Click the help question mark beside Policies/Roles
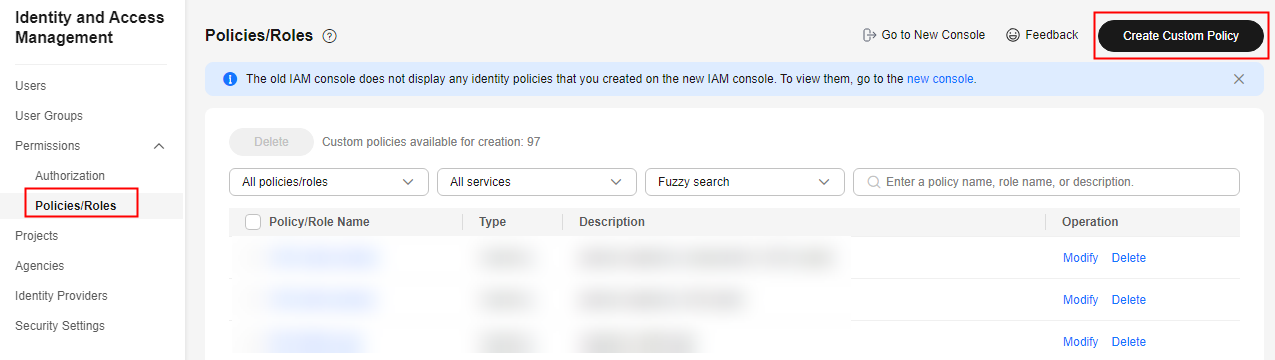The image size is (1275, 360). point(329,36)
